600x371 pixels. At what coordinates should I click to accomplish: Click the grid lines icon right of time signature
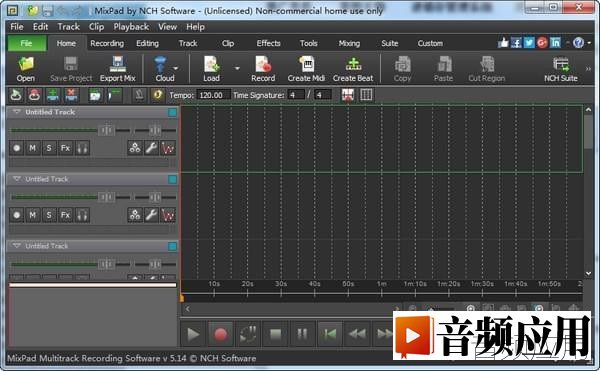pyautogui.click(x=366, y=95)
